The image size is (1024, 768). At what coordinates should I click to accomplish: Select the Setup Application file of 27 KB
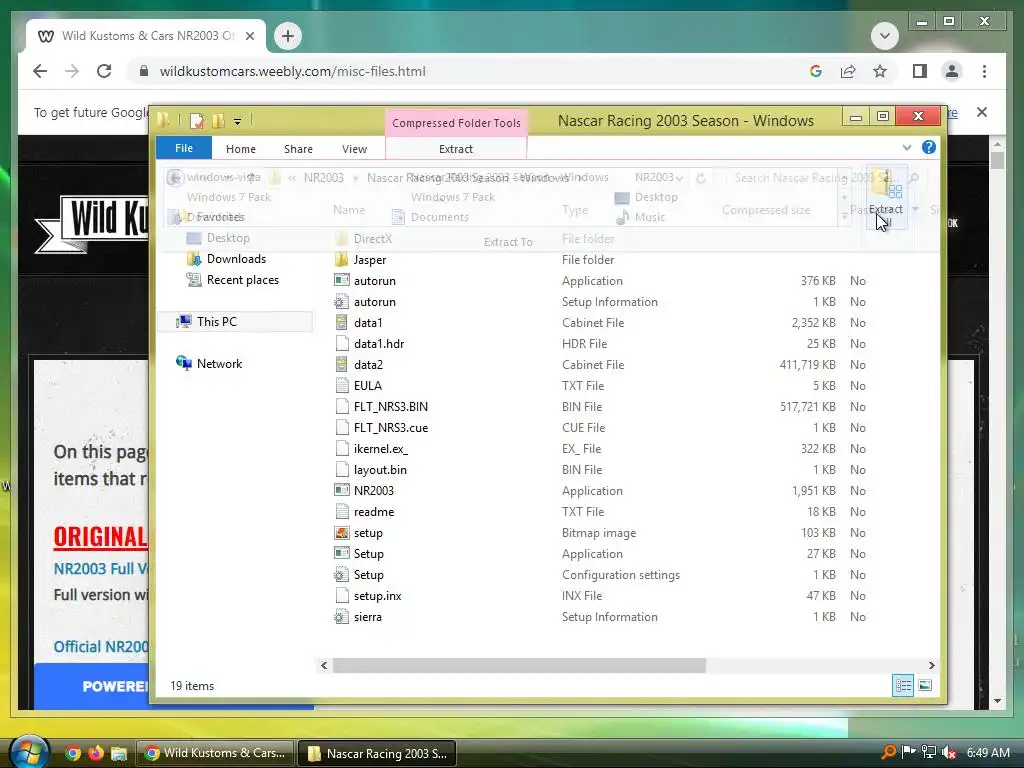pyautogui.click(x=368, y=554)
